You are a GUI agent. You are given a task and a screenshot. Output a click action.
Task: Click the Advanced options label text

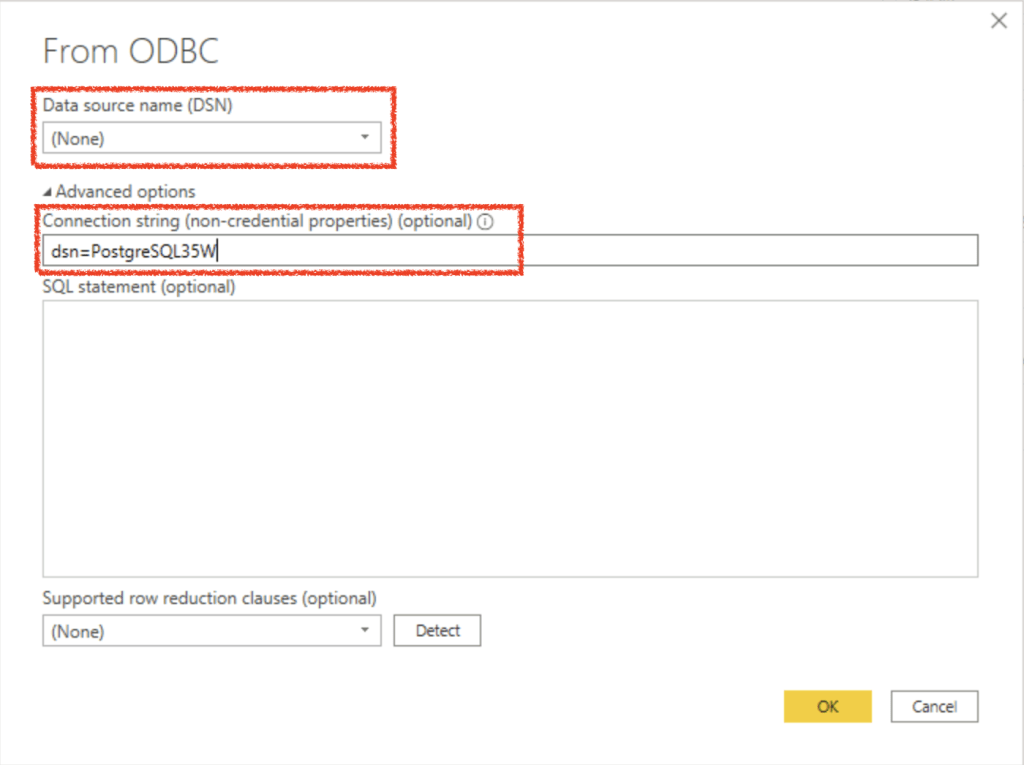(x=126, y=191)
